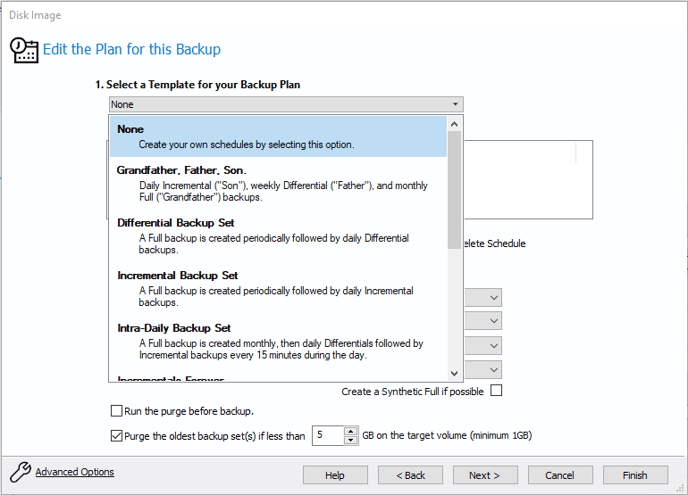Image resolution: width=688 pixels, height=495 pixels.
Task: Select the None template option
Action: coord(278,136)
